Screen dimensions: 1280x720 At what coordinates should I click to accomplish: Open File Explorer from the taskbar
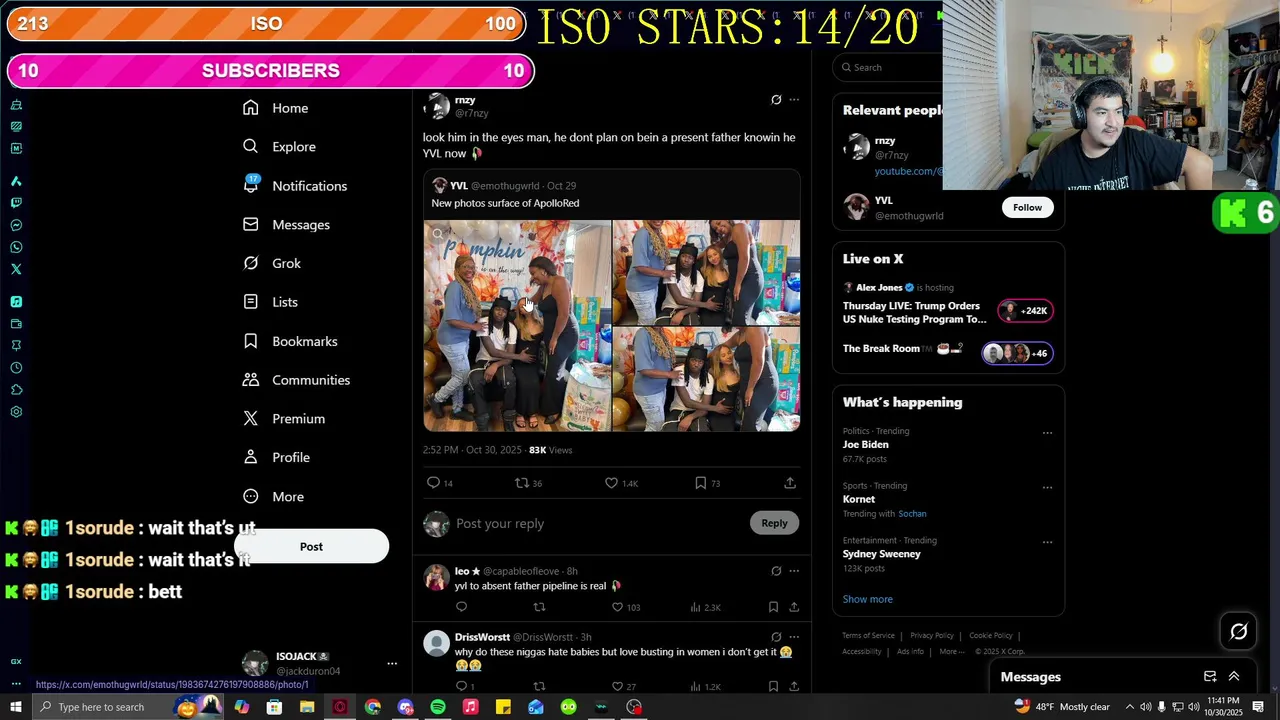(x=307, y=707)
